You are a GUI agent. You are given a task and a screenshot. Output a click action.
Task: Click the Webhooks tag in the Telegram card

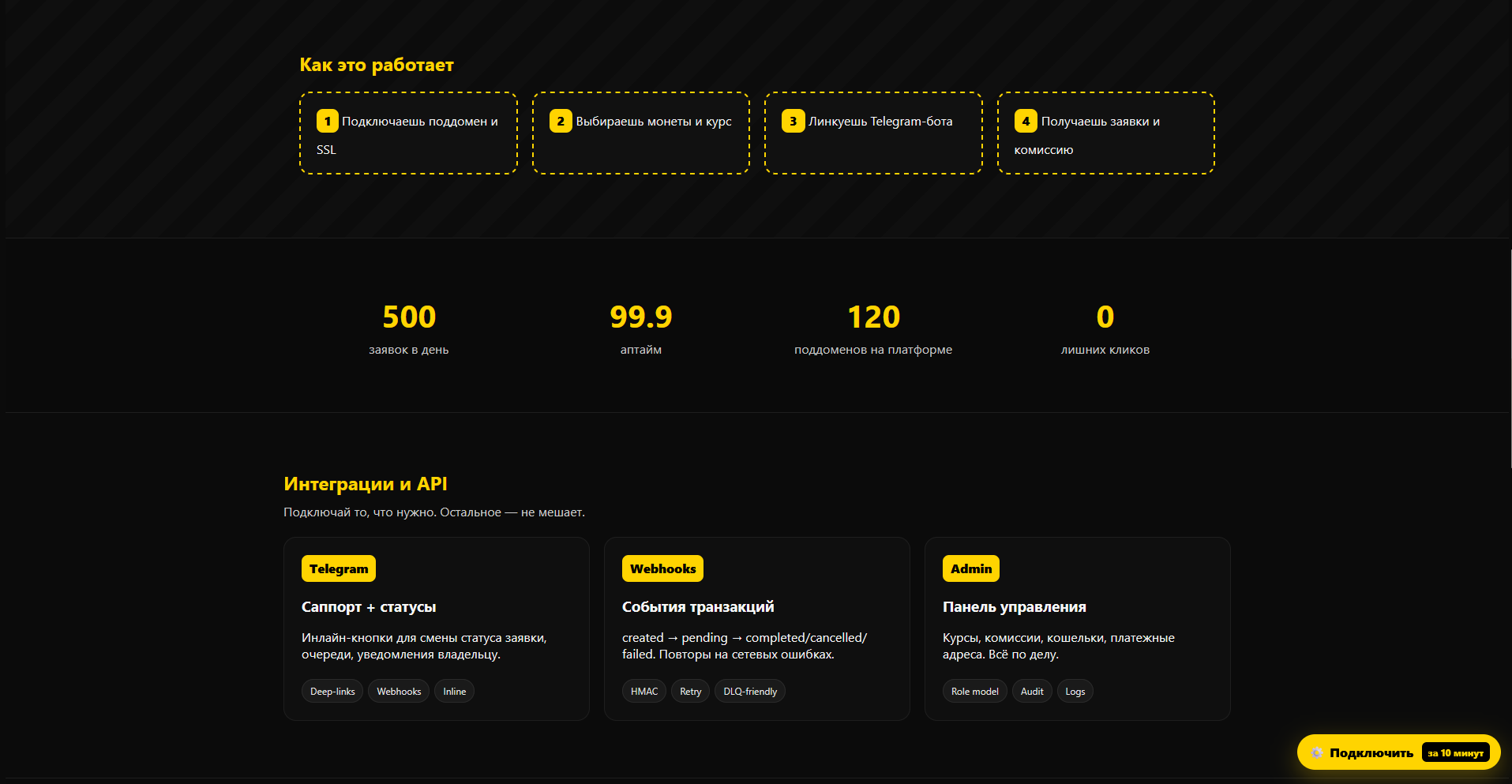tap(399, 691)
